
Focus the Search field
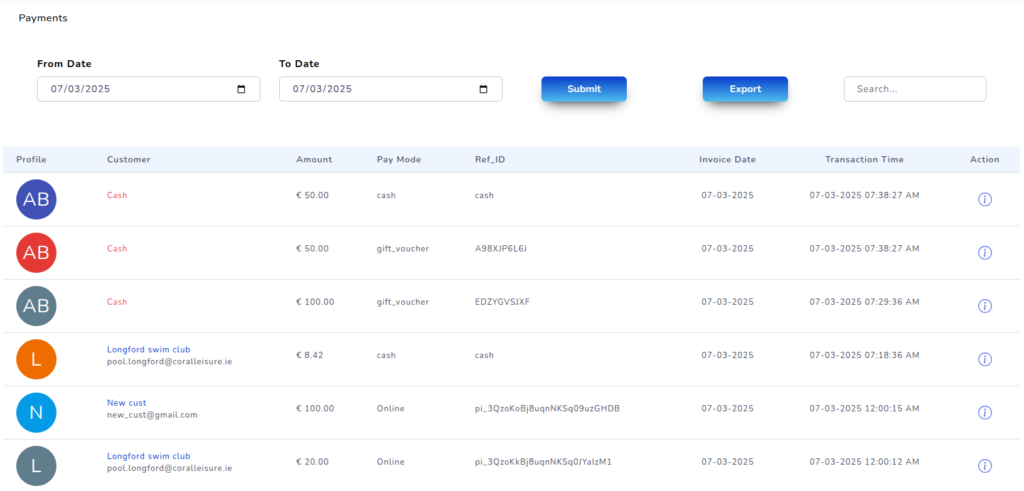click(914, 89)
